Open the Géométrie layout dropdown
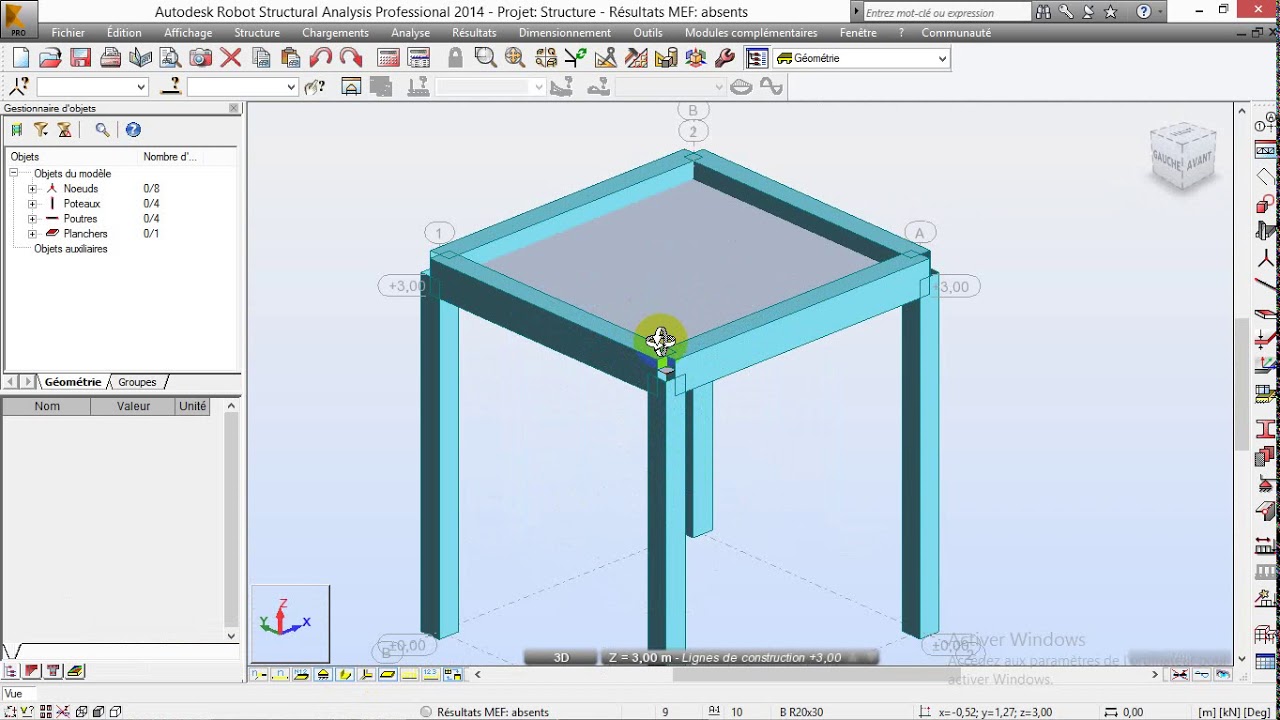Screen dimensions: 1280x720 click(x=942, y=59)
